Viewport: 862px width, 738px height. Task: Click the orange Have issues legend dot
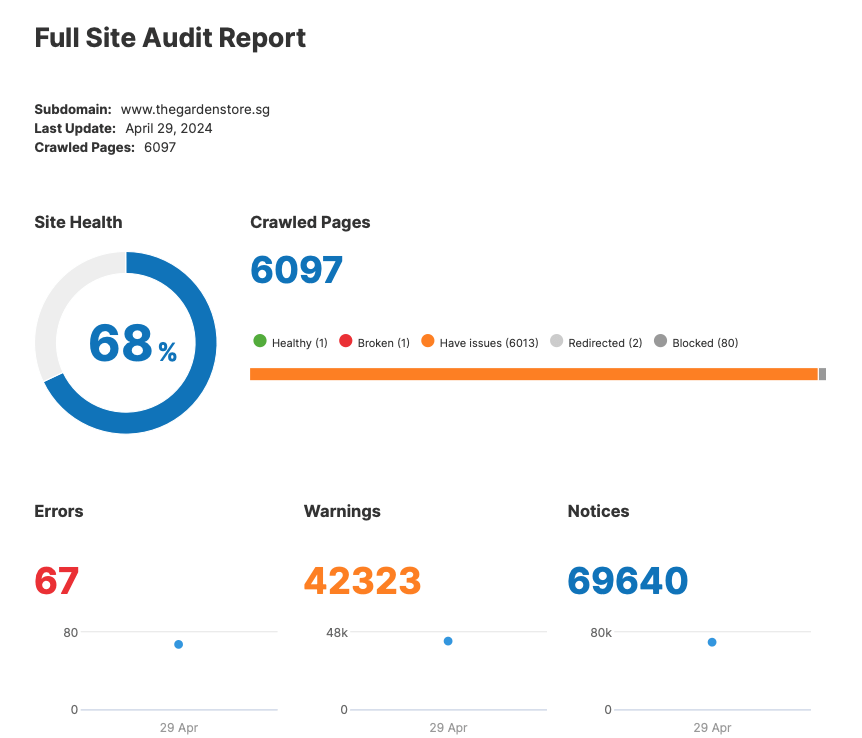point(428,342)
